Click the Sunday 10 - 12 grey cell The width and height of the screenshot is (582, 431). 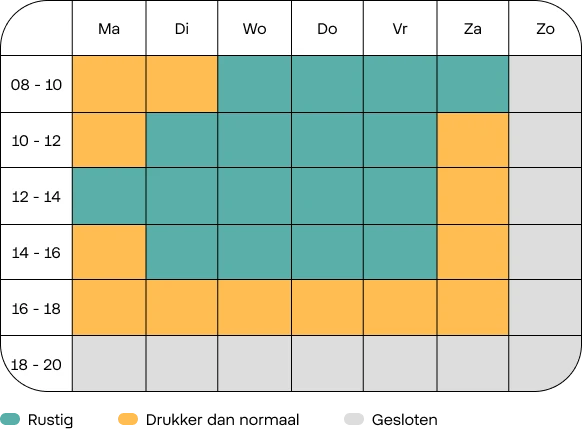click(x=545, y=140)
